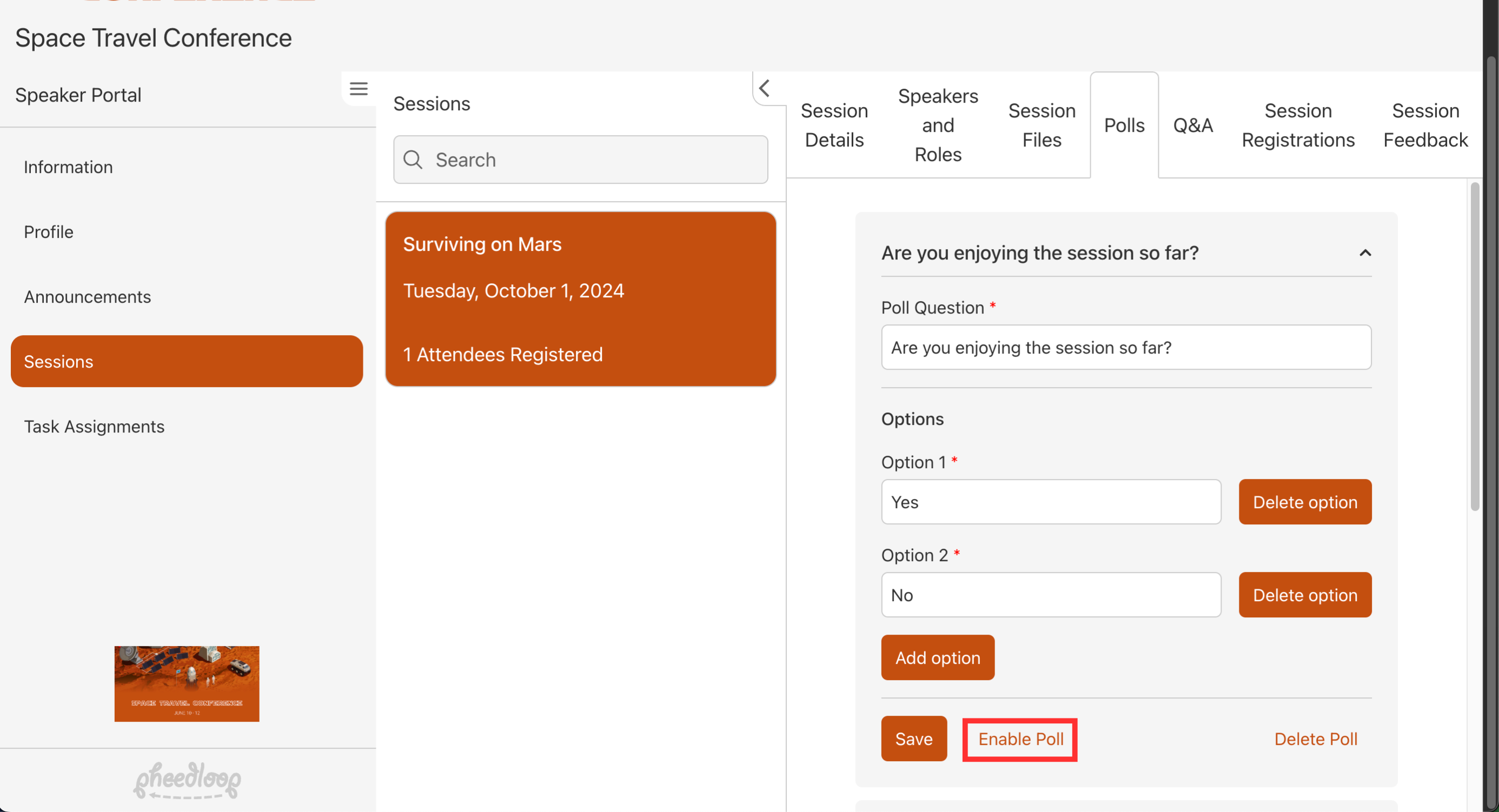Image resolution: width=1499 pixels, height=812 pixels.
Task: Open the Session Details tab
Action: [x=834, y=125]
